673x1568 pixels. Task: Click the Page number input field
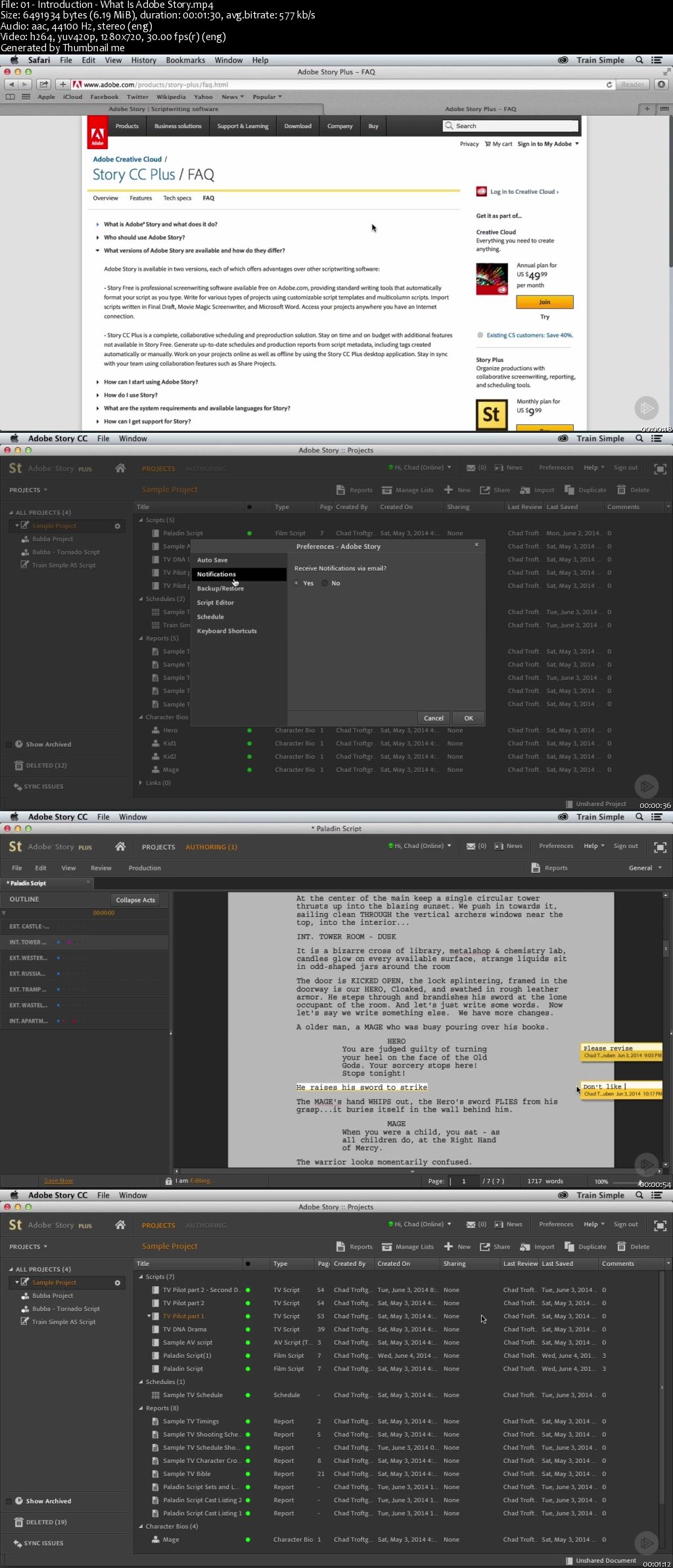464,1181
